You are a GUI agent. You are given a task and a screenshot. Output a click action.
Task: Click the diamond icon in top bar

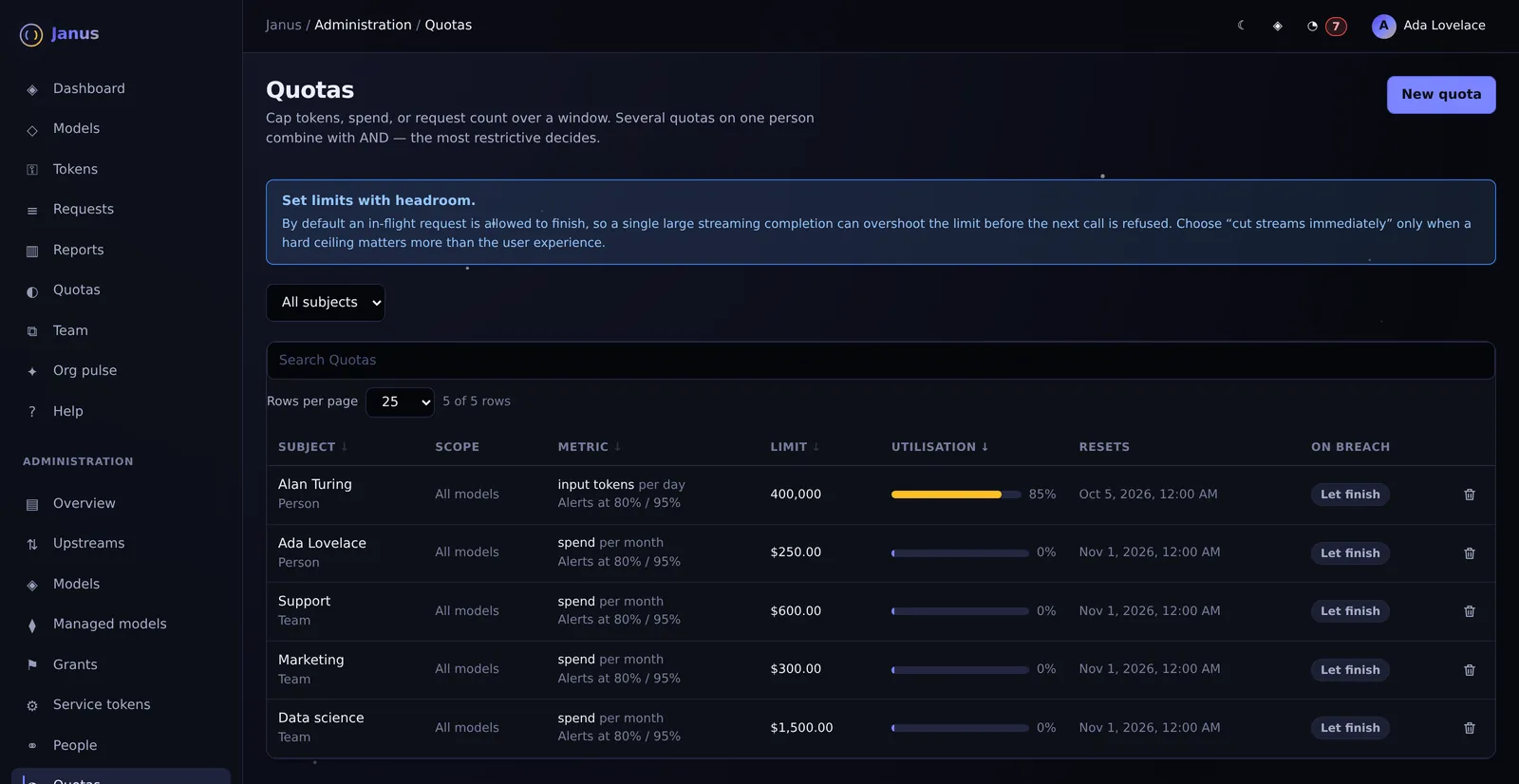point(1278,26)
